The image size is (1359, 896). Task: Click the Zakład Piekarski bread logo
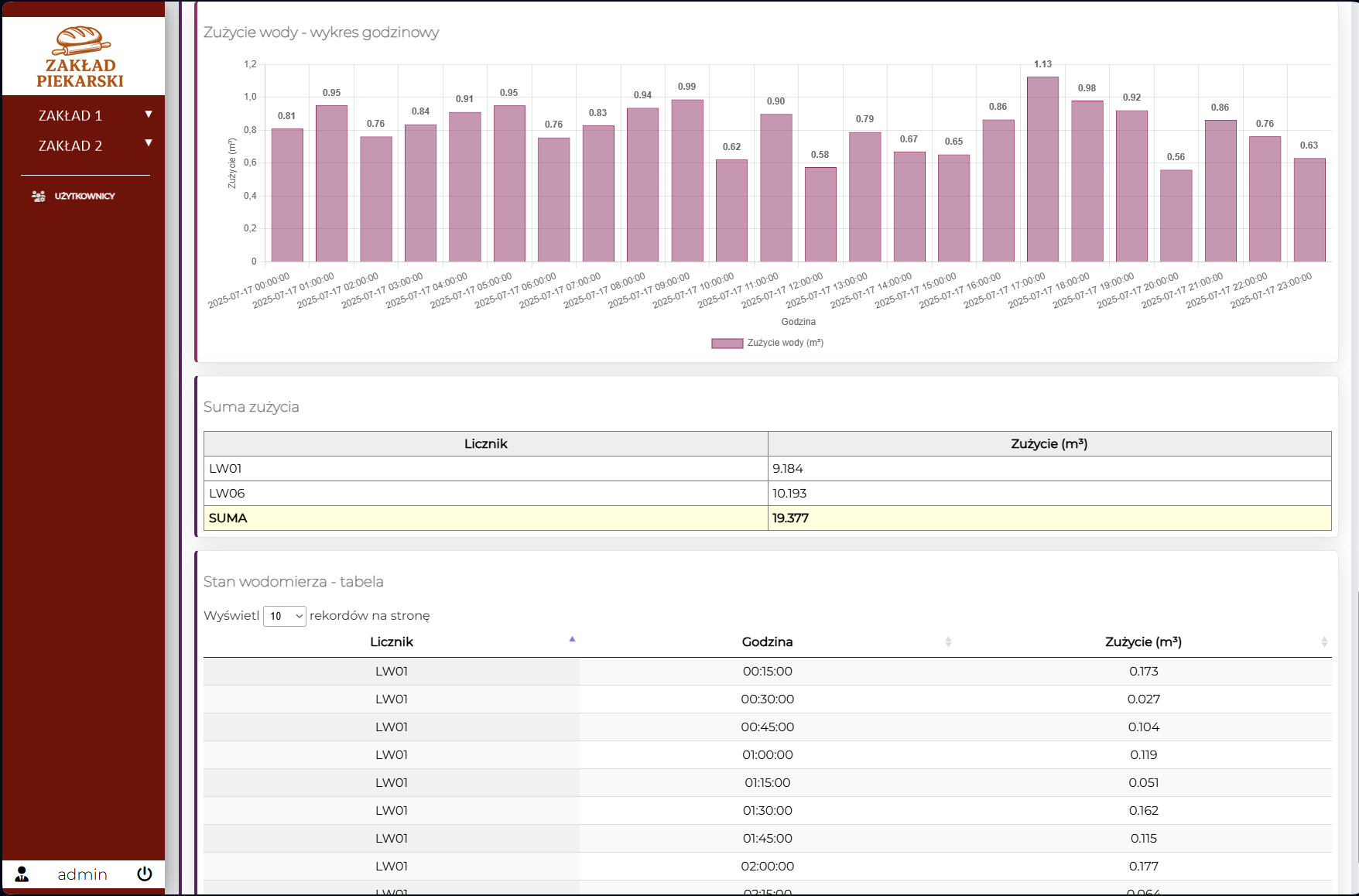point(80,56)
